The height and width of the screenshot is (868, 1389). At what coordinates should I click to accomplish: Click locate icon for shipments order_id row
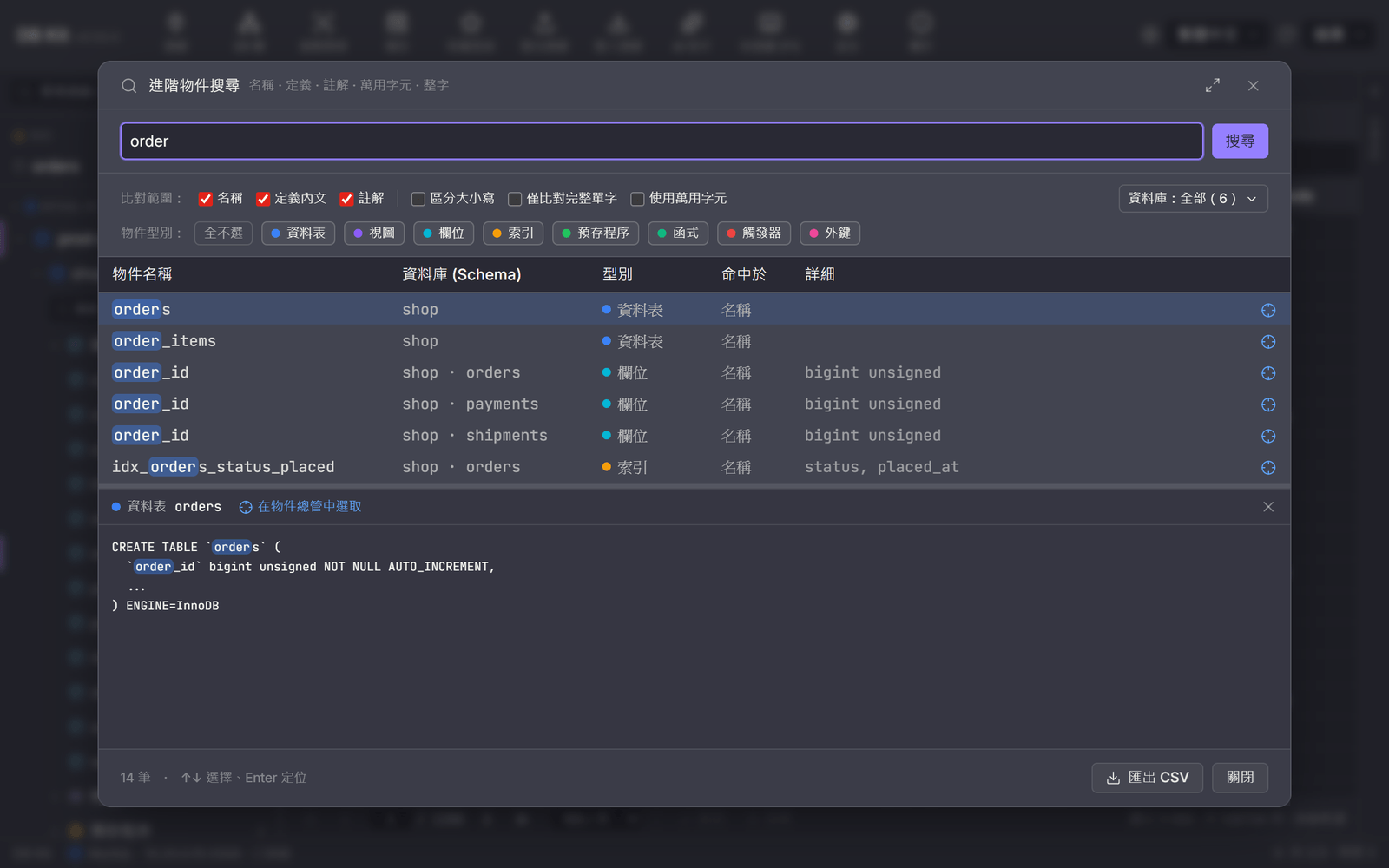pos(1268,436)
